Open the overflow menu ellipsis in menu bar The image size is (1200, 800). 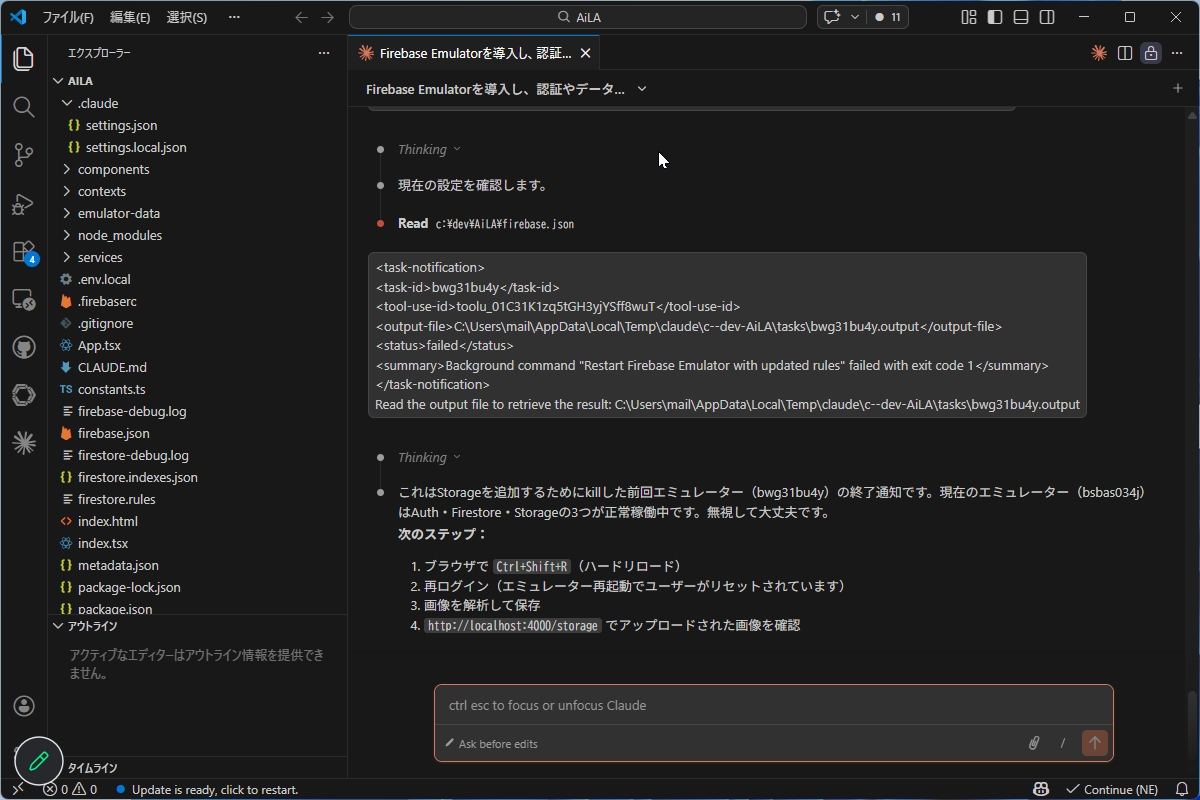point(234,17)
